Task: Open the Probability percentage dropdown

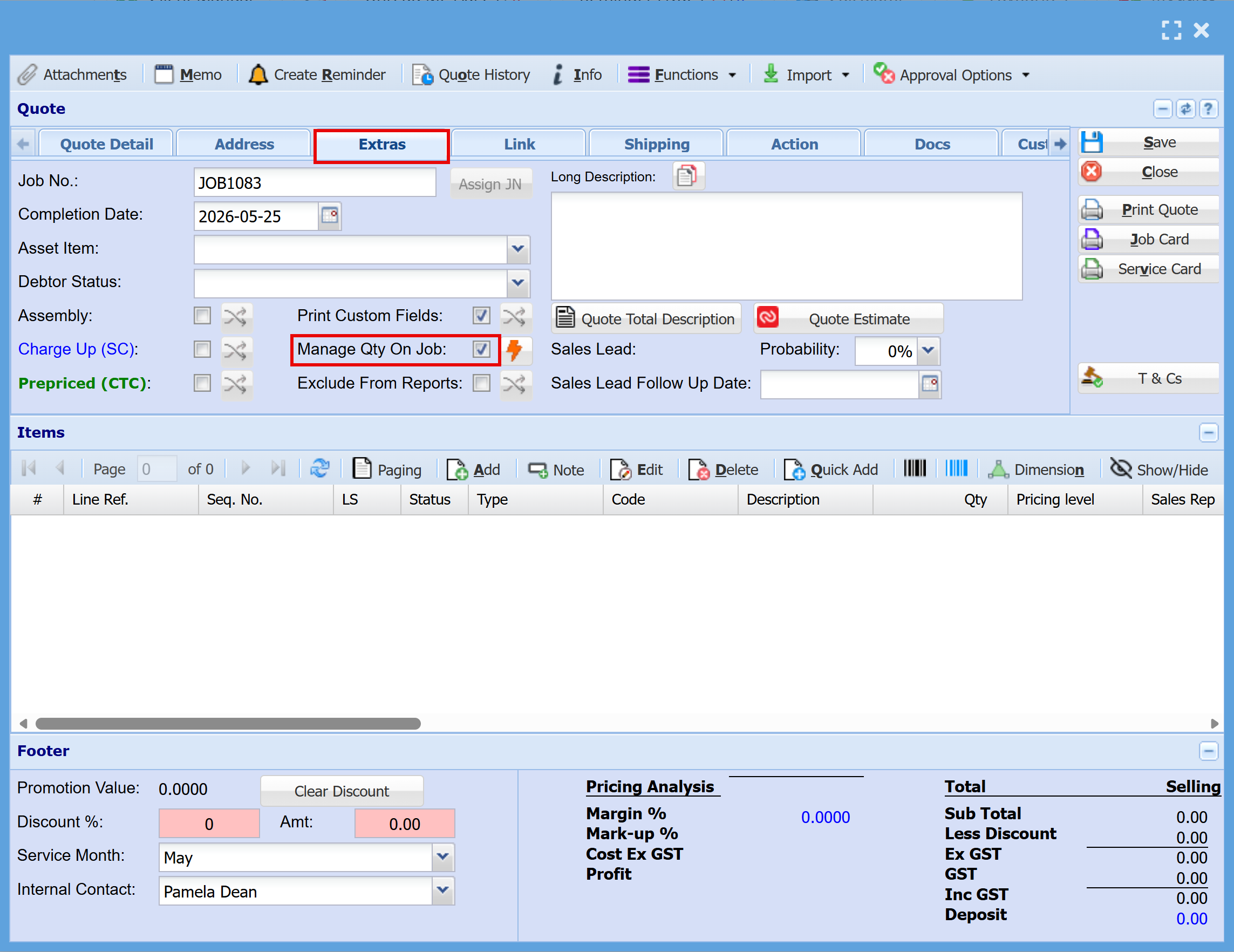Action: coord(928,351)
